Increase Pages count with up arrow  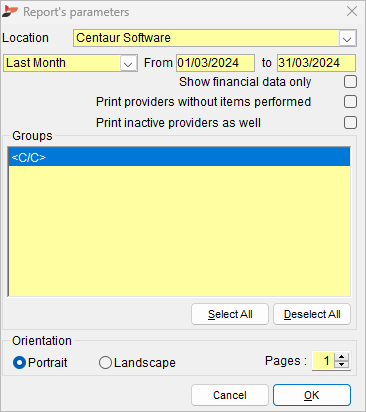pyautogui.click(x=342, y=357)
